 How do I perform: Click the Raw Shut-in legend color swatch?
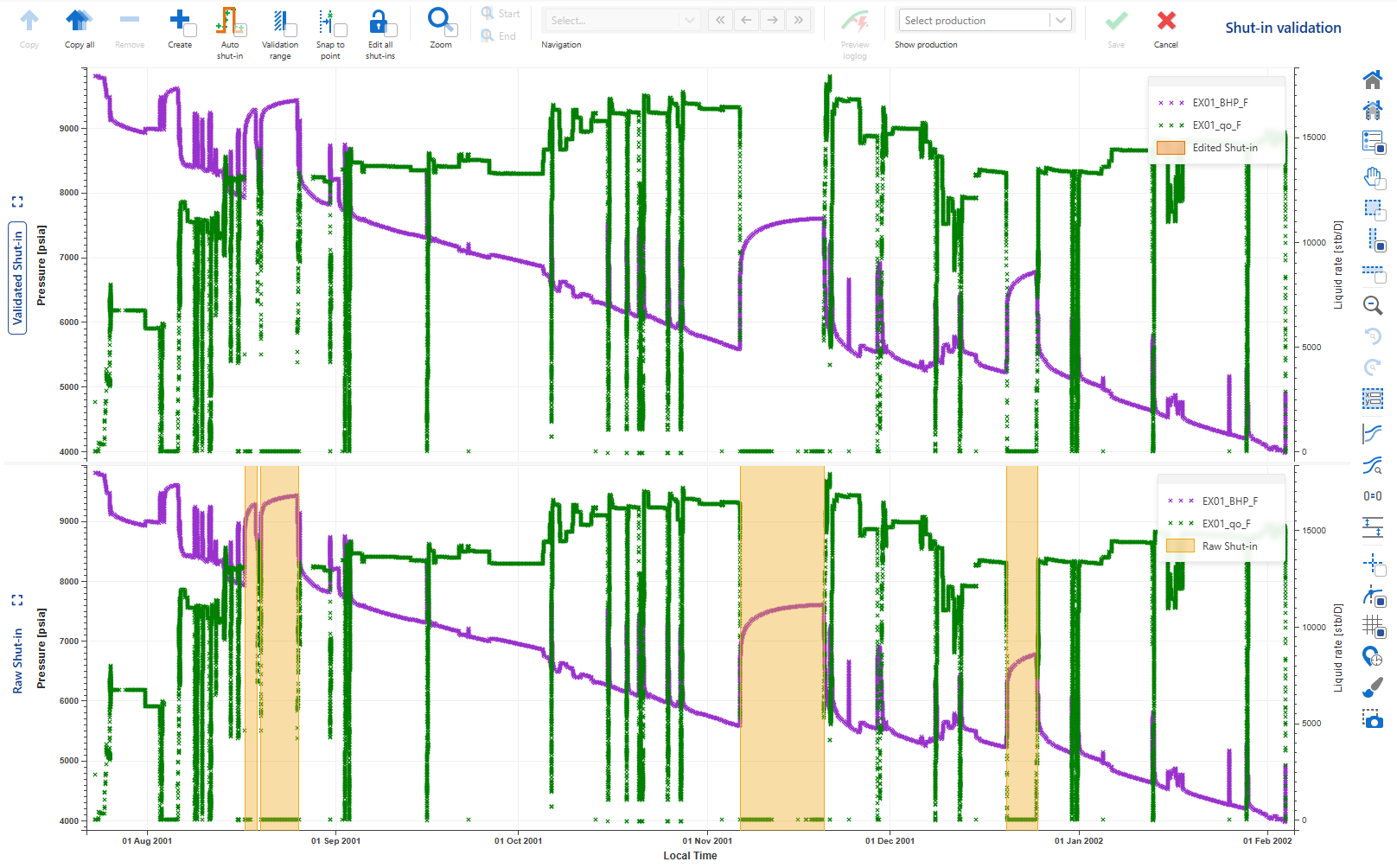tap(1180, 546)
